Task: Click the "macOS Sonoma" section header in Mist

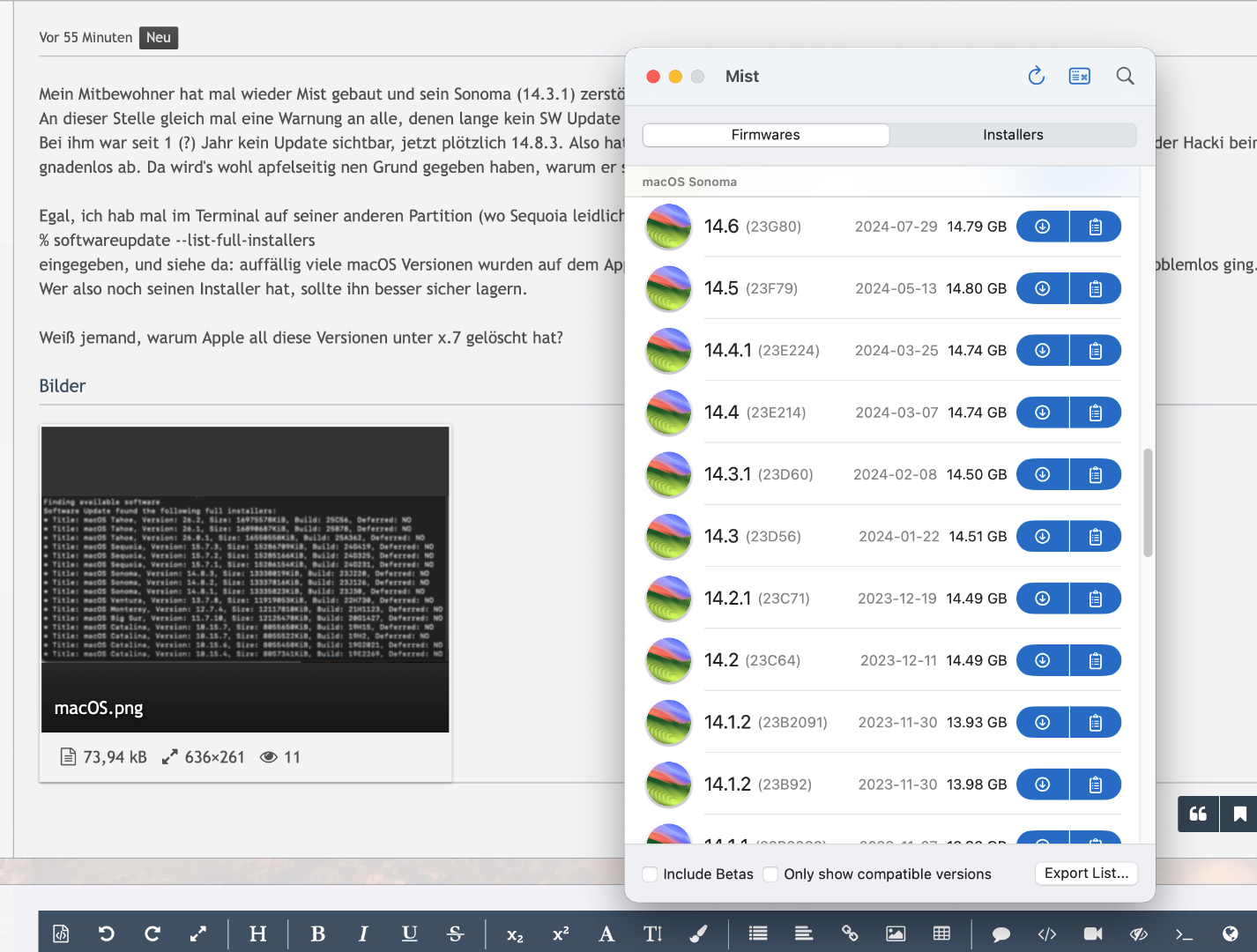Action: [689, 182]
